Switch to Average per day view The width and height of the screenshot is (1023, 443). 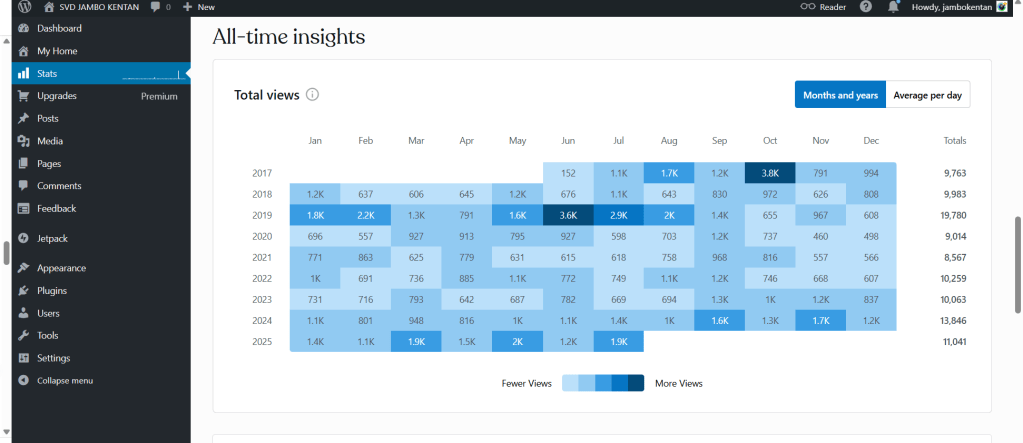(927, 95)
